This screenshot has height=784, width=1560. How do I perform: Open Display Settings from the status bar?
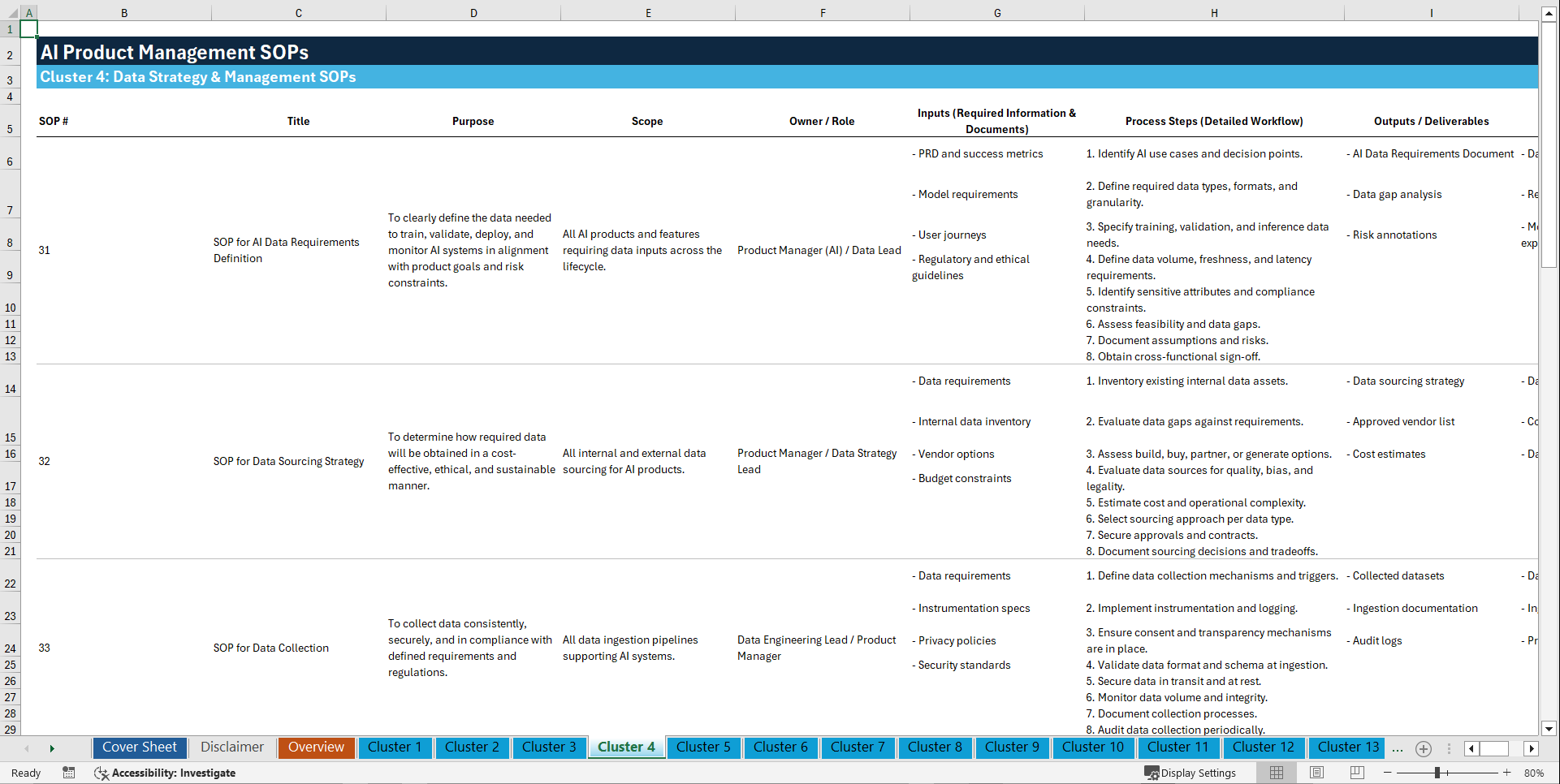[1191, 773]
